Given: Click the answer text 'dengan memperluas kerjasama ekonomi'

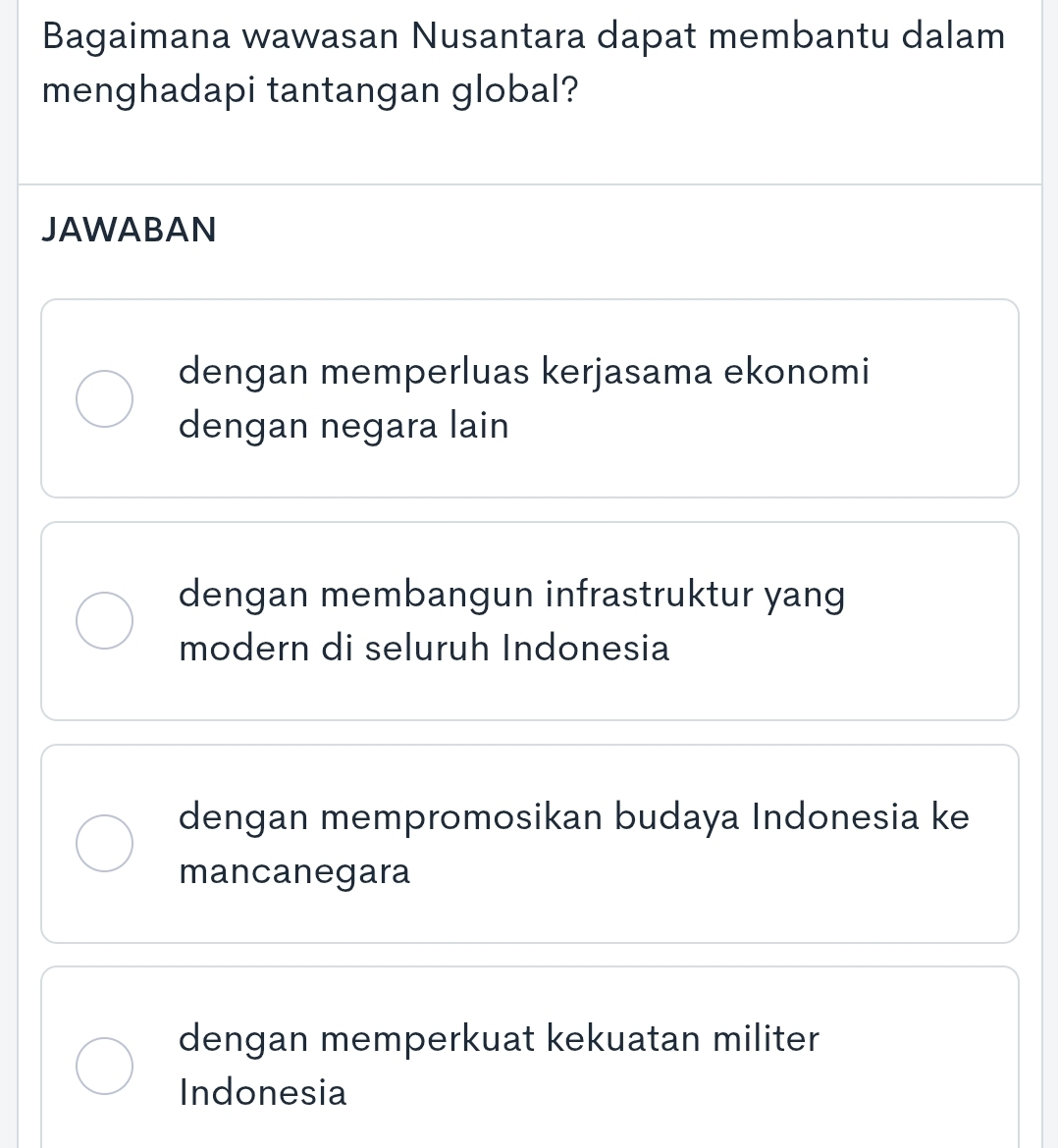Looking at the screenshot, I should (524, 373).
